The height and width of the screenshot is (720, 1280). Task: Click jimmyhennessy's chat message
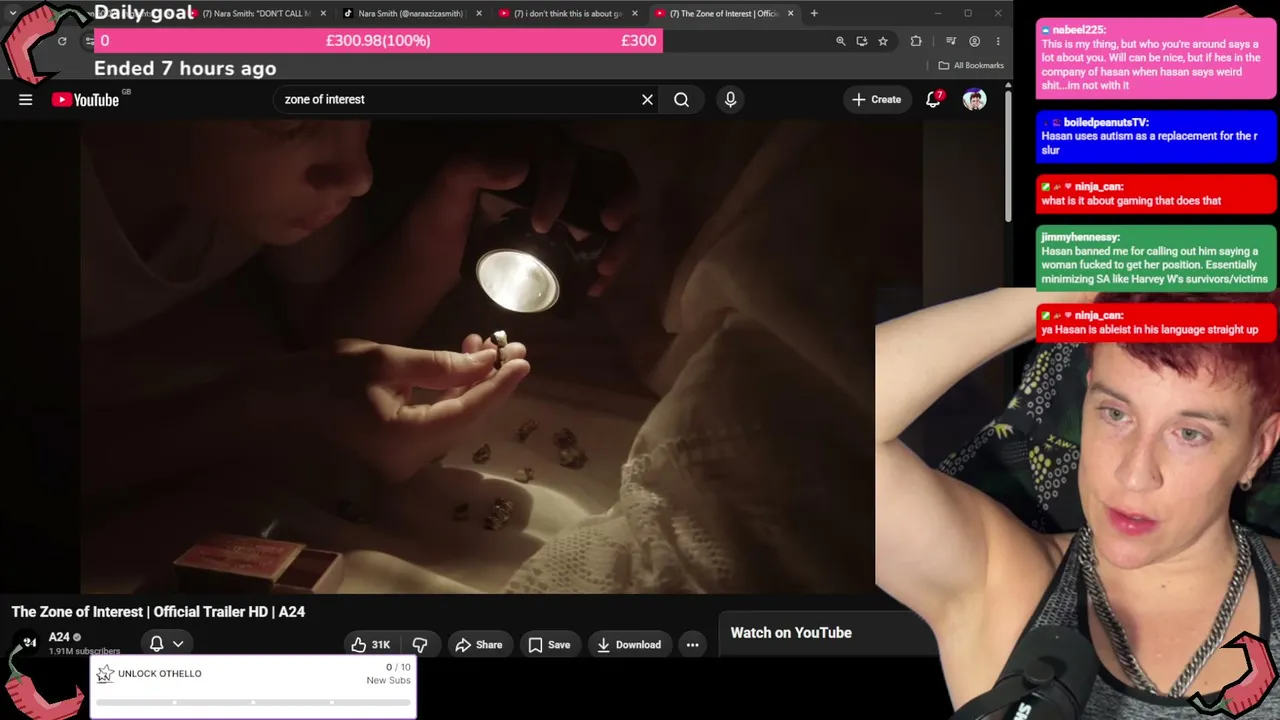1156,258
